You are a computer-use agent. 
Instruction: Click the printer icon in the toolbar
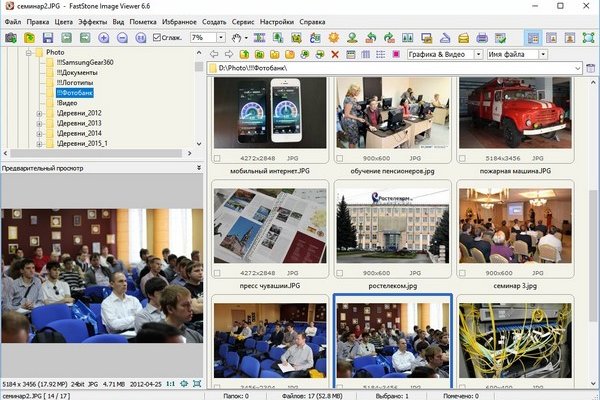pos(482,37)
